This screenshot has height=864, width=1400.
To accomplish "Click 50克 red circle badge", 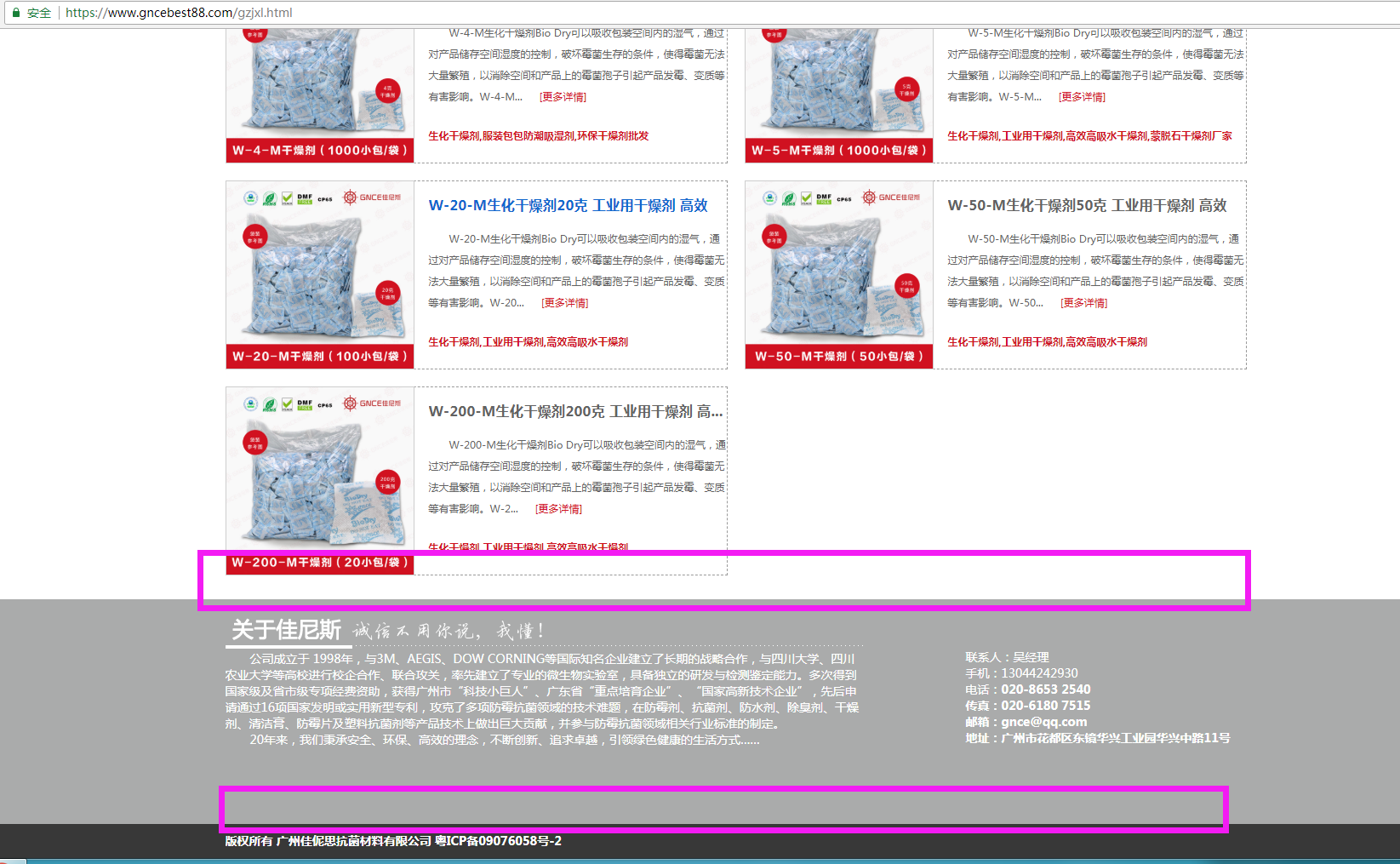I will coord(906,286).
